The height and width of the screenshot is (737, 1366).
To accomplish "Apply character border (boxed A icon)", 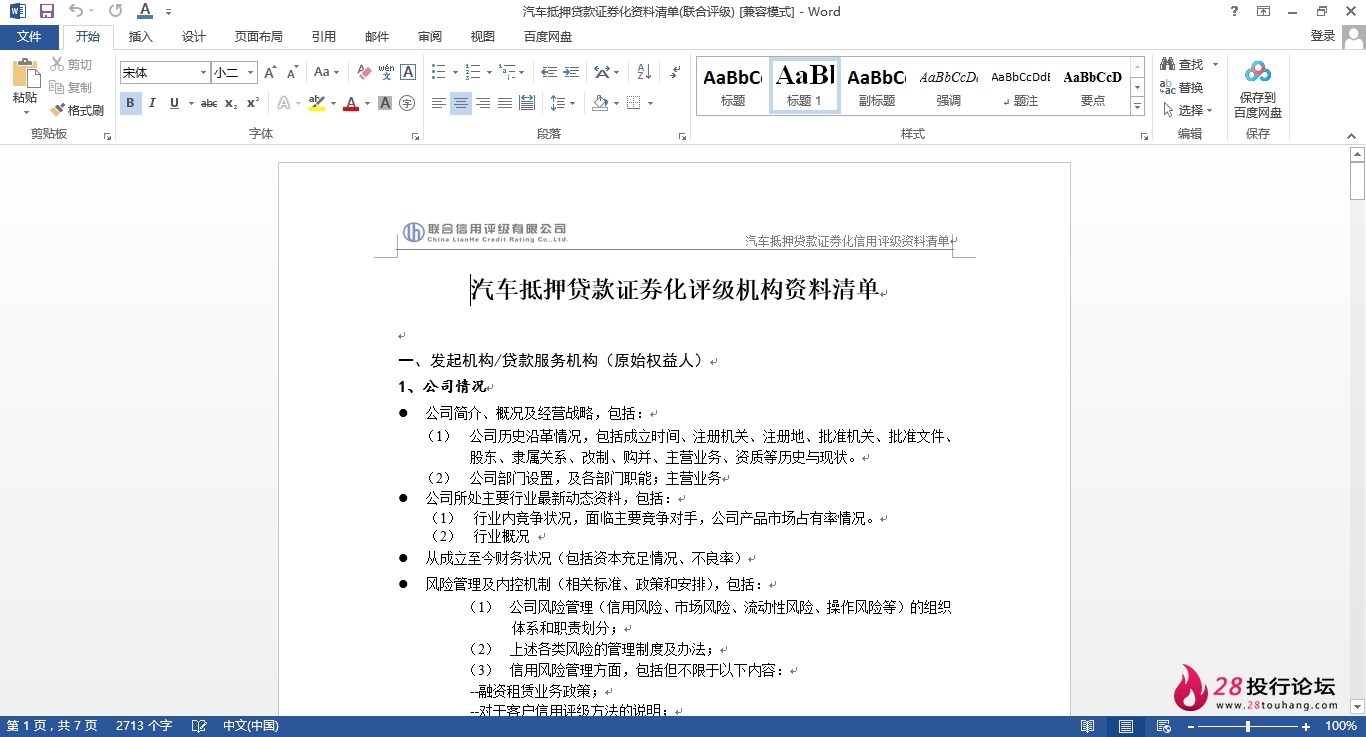I will click(x=408, y=72).
